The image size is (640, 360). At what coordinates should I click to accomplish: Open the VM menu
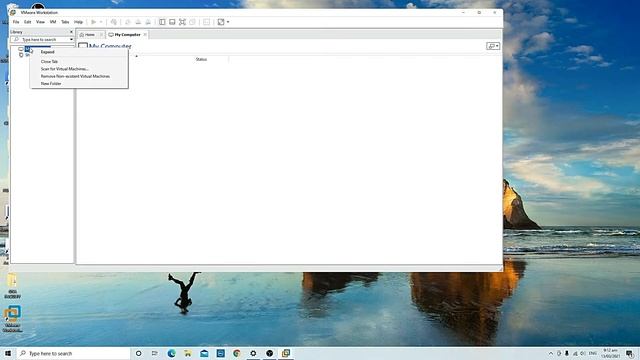click(x=53, y=22)
